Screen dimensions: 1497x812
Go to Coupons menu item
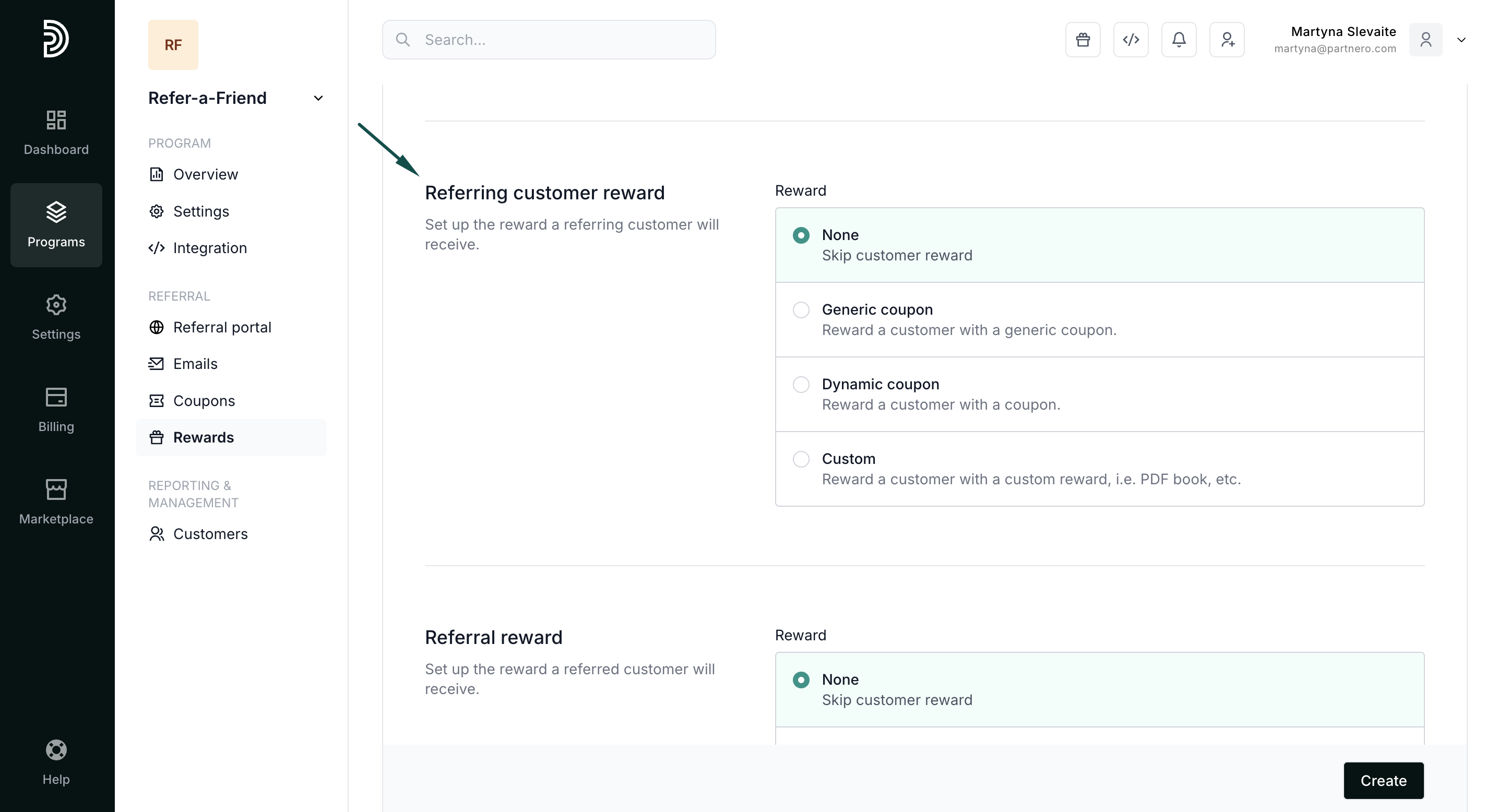[x=204, y=401]
